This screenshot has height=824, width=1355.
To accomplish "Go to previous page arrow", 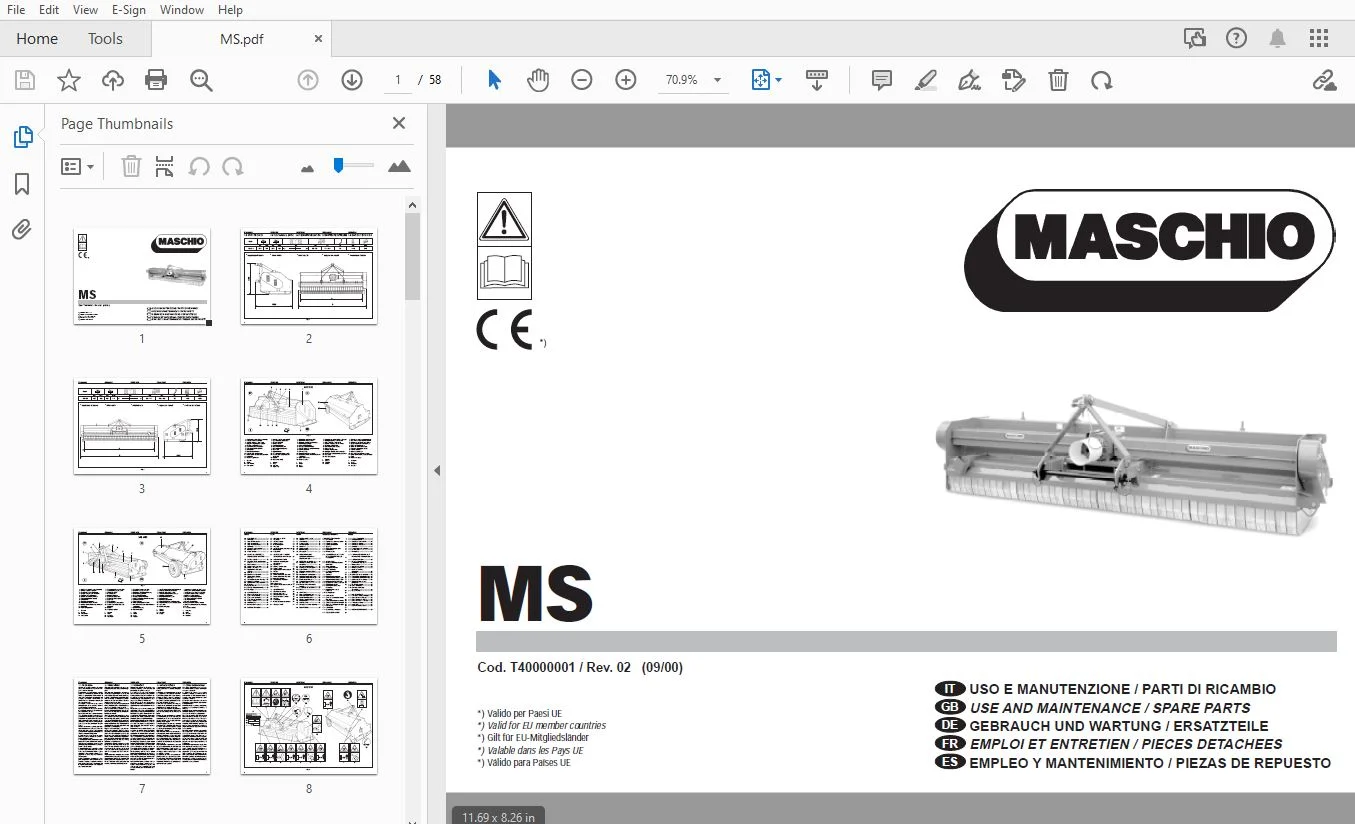I will pyautogui.click(x=308, y=80).
